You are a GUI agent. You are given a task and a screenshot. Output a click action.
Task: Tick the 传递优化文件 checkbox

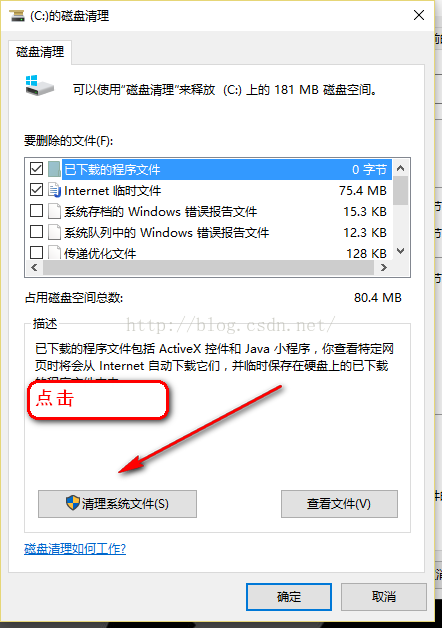point(36,252)
